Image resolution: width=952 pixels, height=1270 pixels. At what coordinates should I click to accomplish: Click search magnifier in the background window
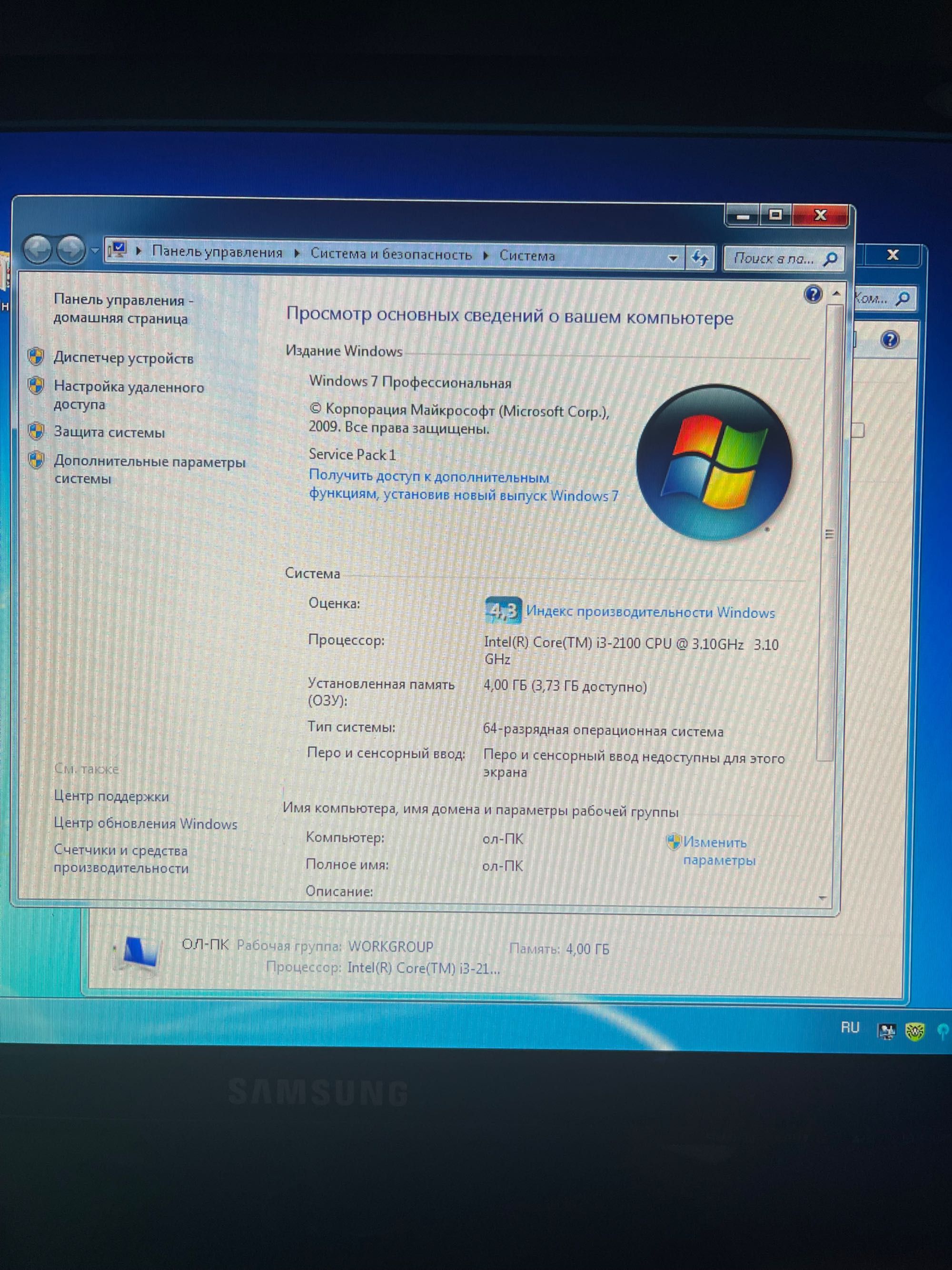click(x=902, y=298)
